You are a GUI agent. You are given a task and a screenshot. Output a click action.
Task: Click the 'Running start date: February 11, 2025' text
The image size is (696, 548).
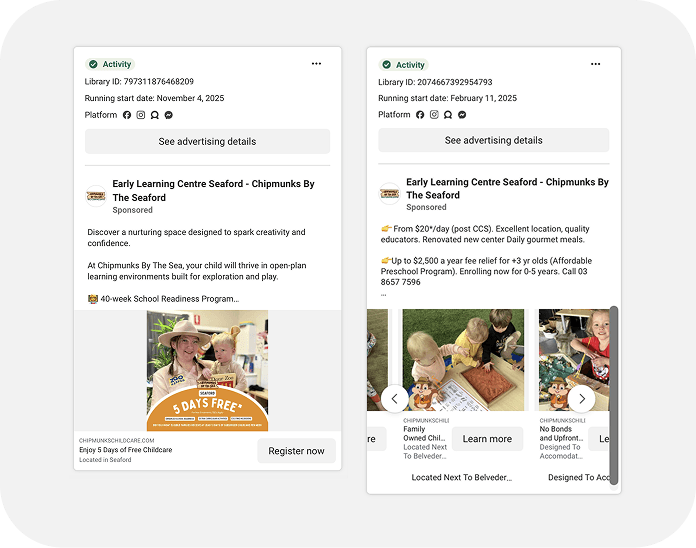point(447,98)
